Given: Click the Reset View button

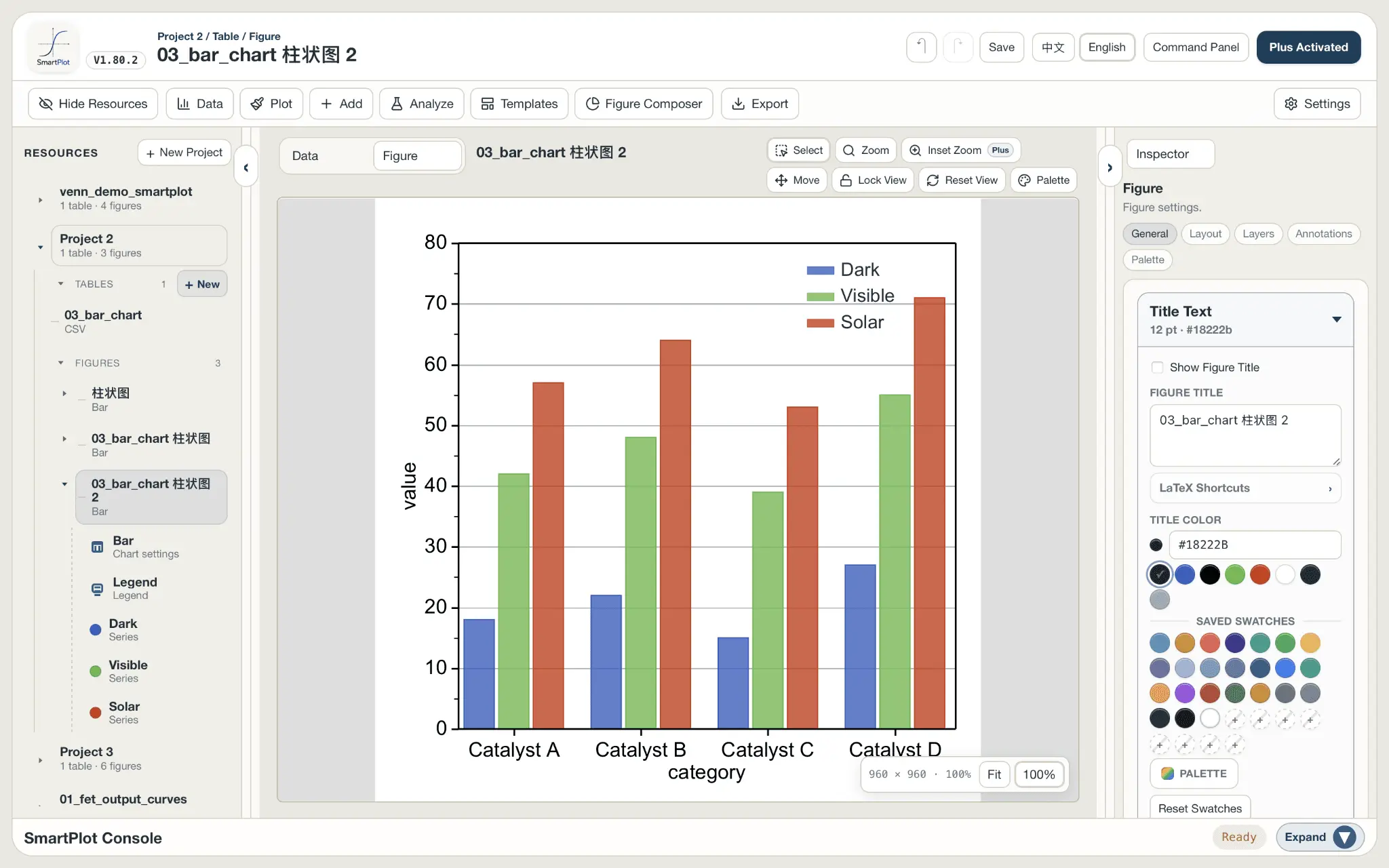Looking at the screenshot, I should coord(962,180).
